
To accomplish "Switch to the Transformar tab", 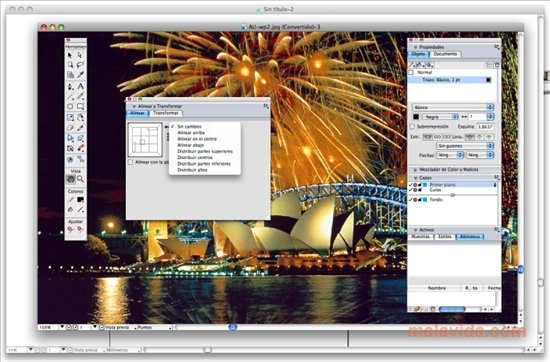I will pyautogui.click(x=166, y=113).
